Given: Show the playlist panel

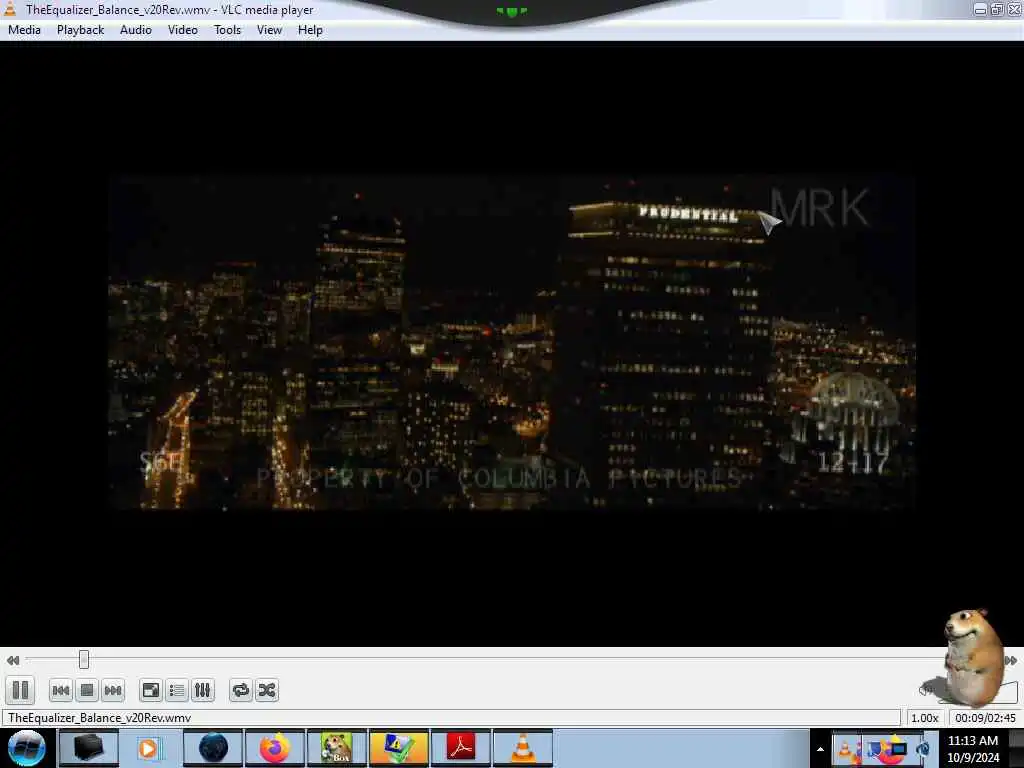Looking at the screenshot, I should (x=177, y=690).
